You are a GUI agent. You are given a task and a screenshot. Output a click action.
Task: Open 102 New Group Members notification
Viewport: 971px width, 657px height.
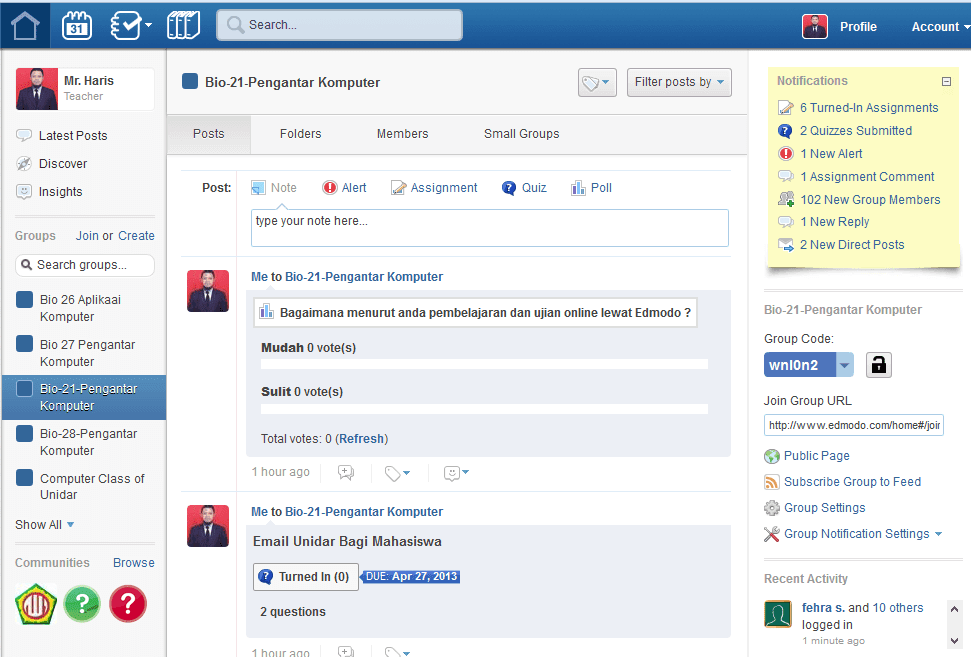[x=869, y=199]
